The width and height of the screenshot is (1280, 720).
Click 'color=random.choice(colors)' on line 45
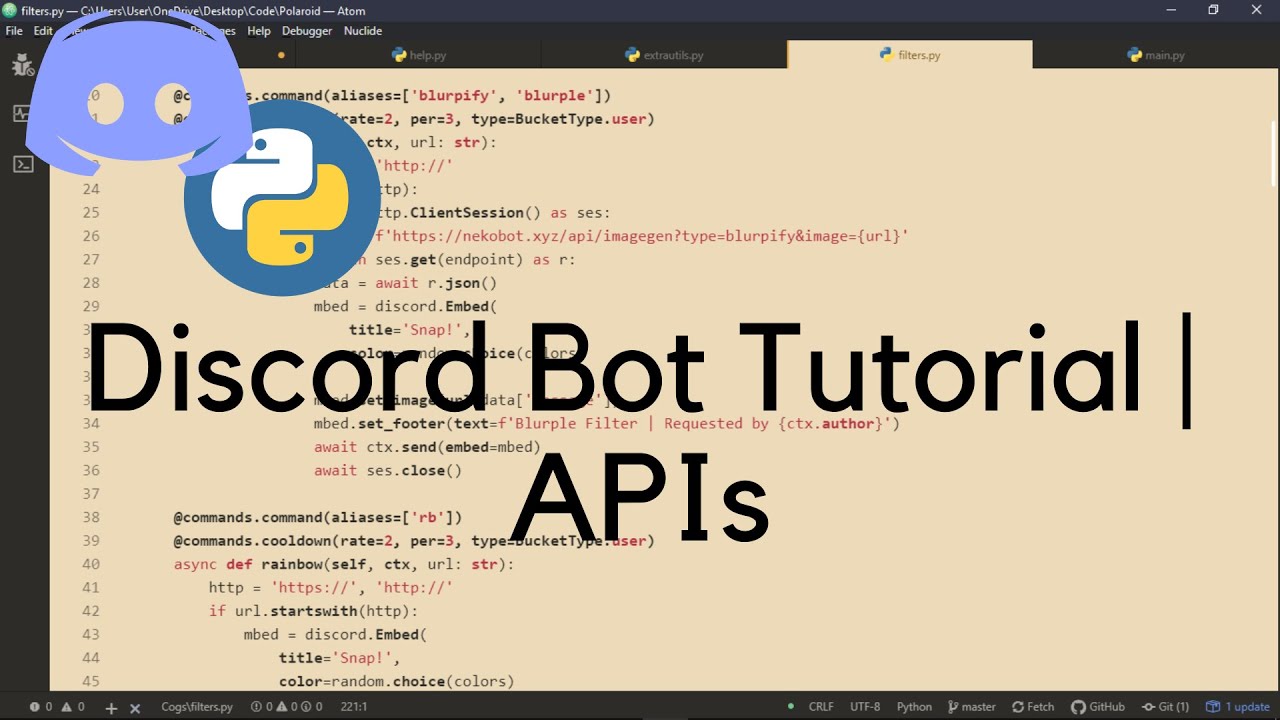point(397,681)
